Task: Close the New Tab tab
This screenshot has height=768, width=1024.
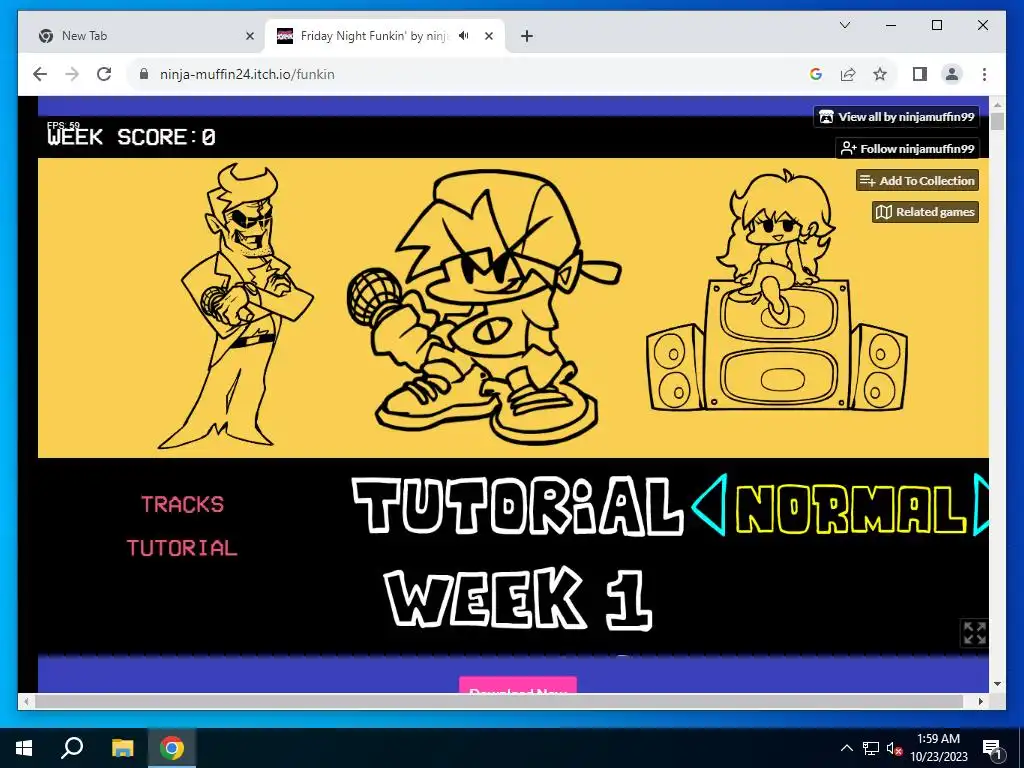Action: point(249,36)
